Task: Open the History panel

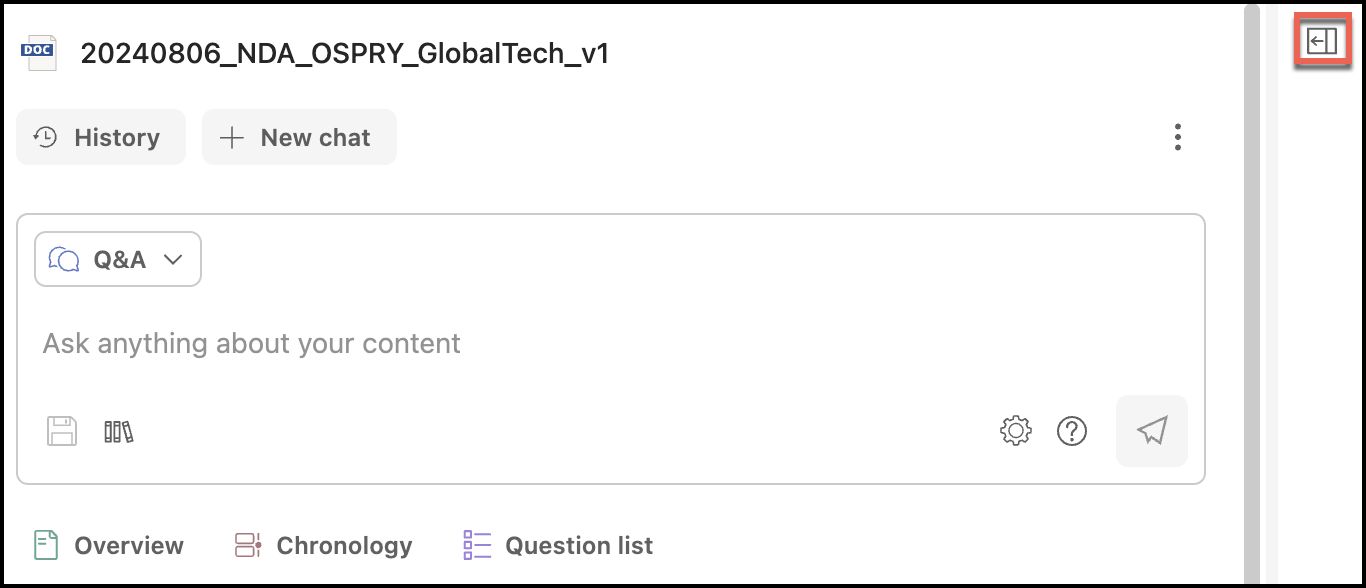Action: (x=100, y=137)
